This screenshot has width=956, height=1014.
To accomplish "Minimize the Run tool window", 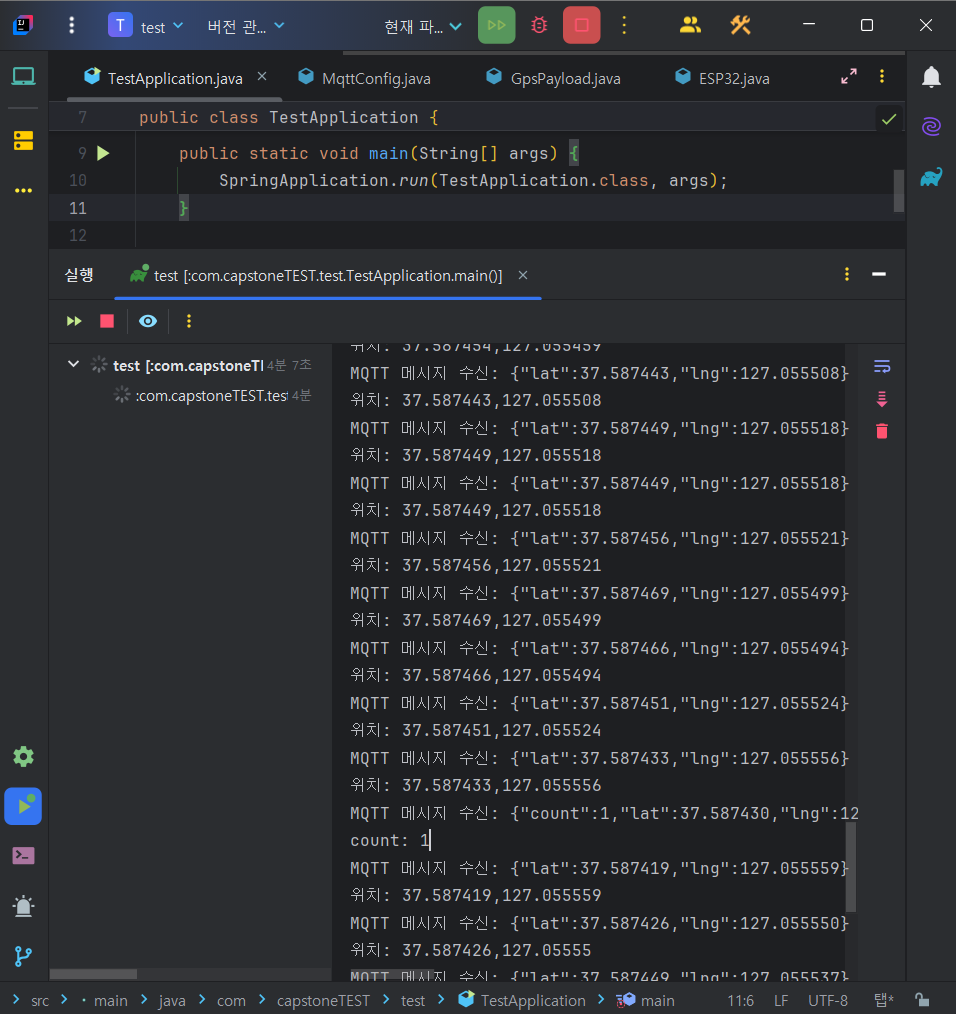I will 878,274.
